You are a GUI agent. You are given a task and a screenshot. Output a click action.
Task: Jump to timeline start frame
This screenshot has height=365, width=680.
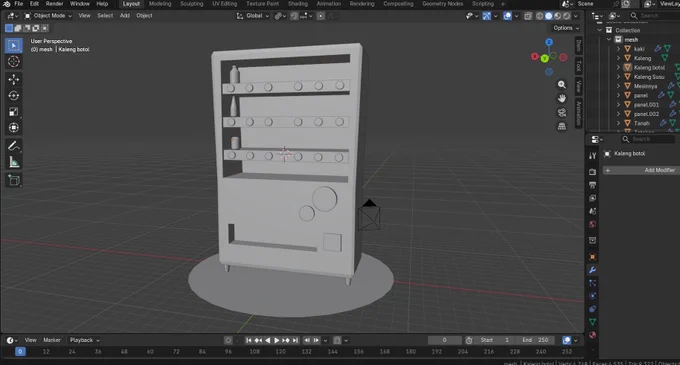coord(248,340)
